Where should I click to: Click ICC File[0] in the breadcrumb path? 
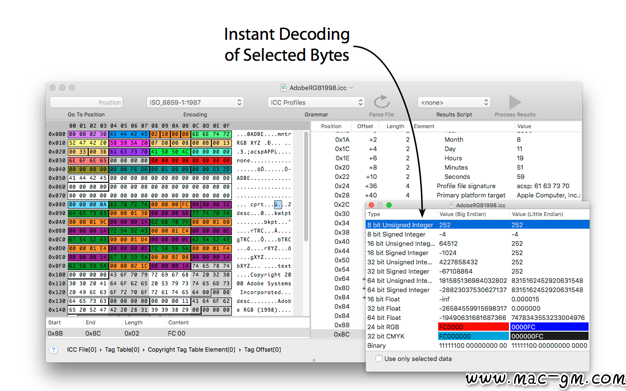pos(81,349)
